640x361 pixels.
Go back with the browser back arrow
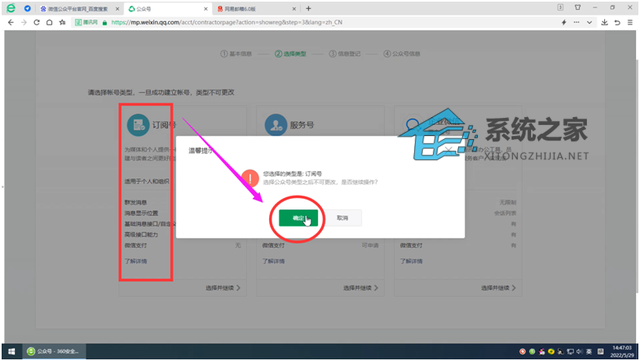[x=11, y=22]
